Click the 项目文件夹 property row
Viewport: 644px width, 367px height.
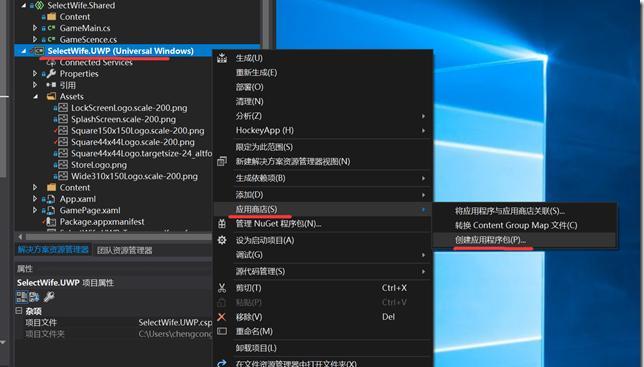coord(113,334)
